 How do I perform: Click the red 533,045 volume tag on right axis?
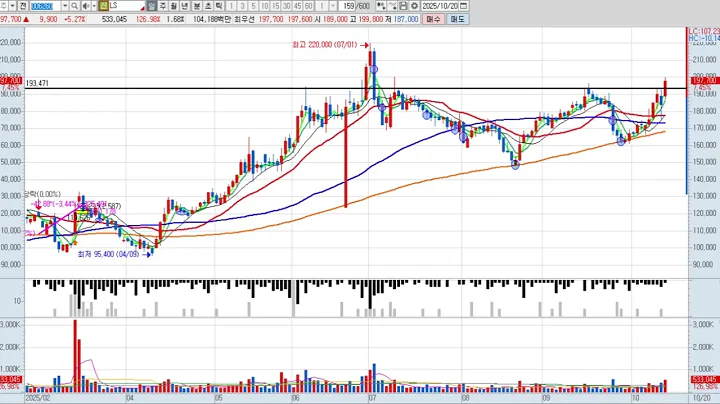pos(704,380)
